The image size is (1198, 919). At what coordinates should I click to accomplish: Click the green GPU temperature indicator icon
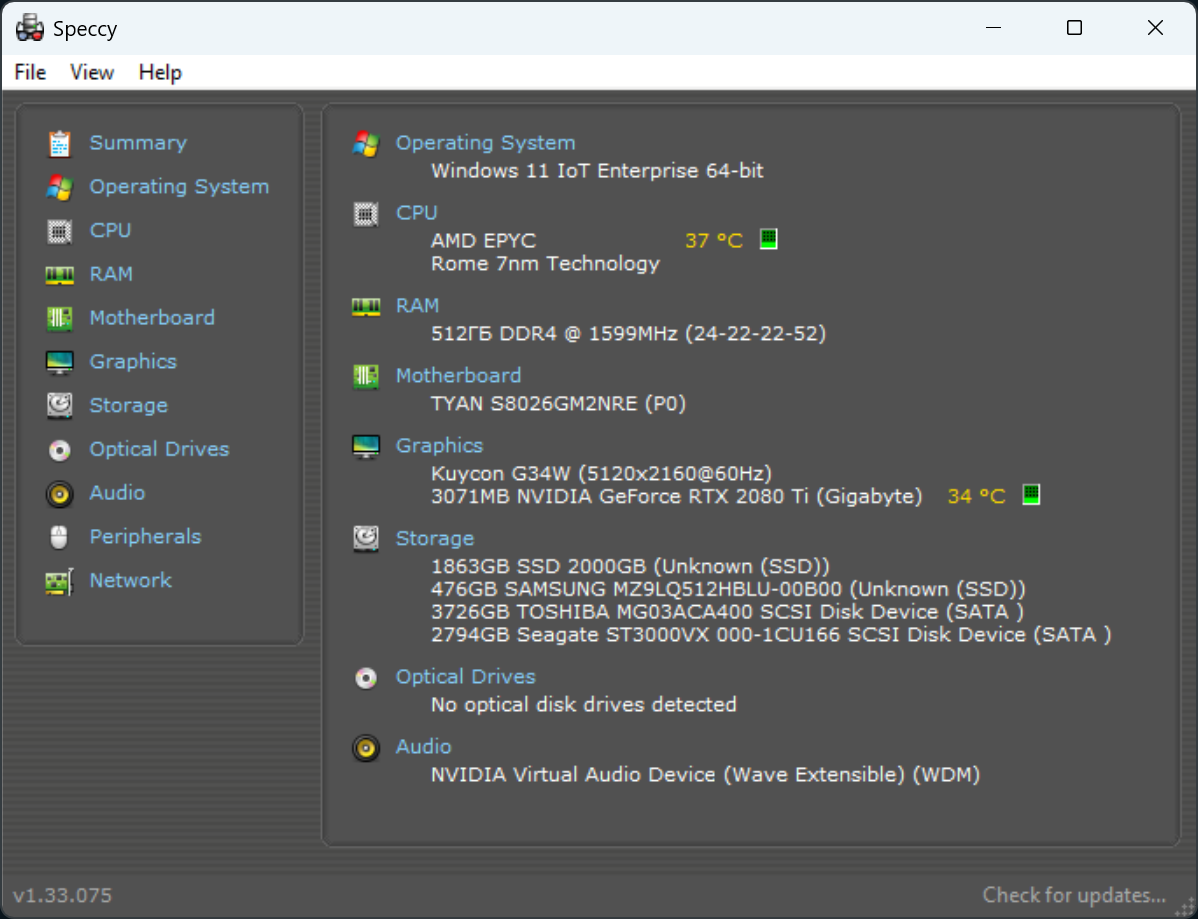click(x=1031, y=495)
